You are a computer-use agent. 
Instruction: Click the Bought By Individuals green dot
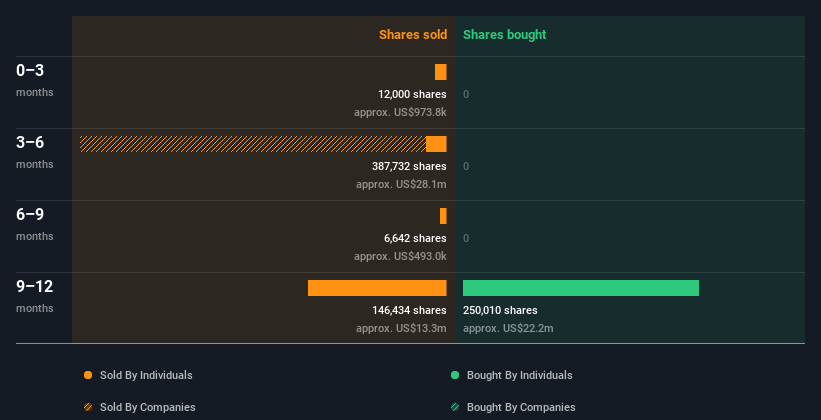(455, 375)
